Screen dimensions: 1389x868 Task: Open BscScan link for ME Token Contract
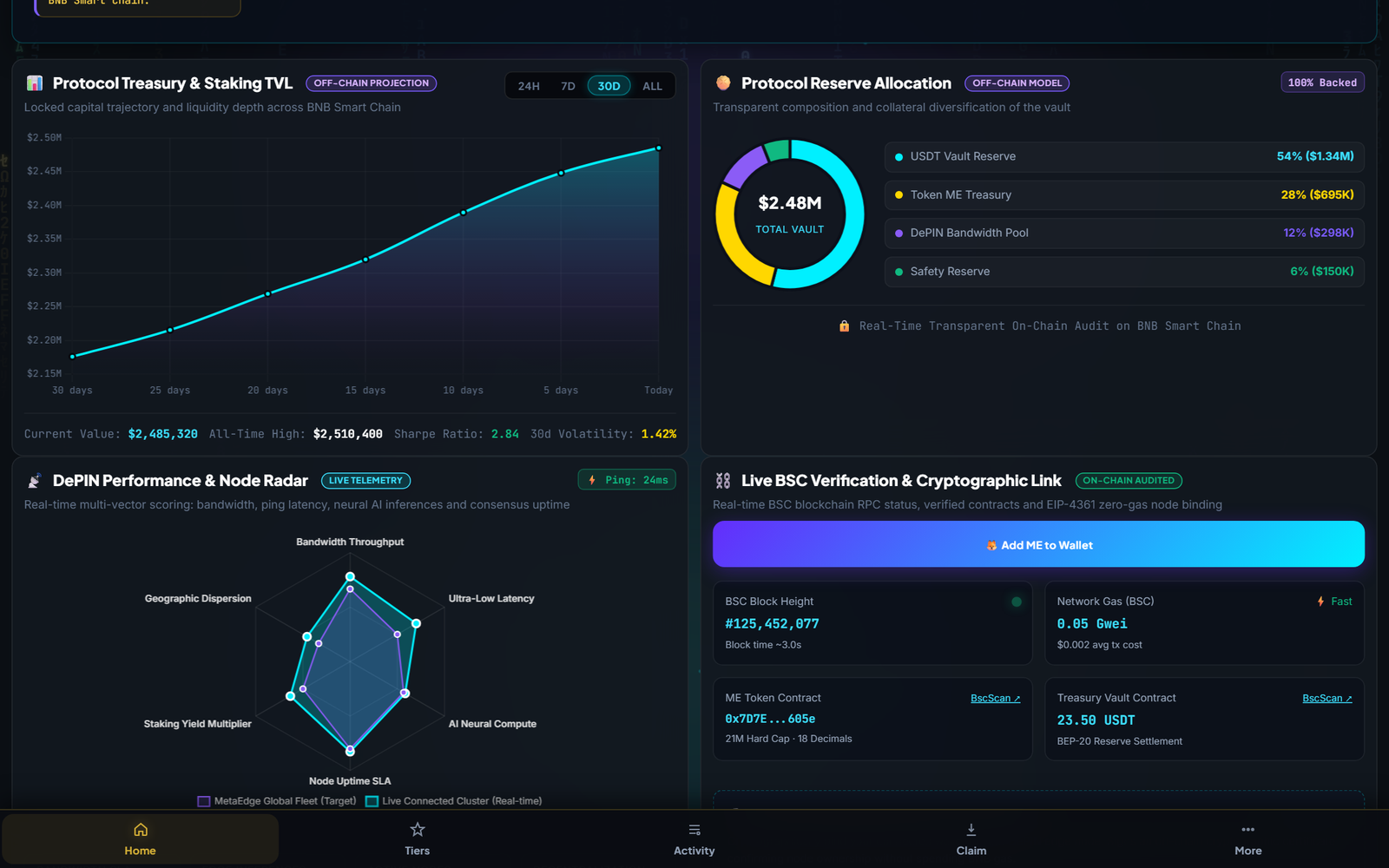point(995,699)
